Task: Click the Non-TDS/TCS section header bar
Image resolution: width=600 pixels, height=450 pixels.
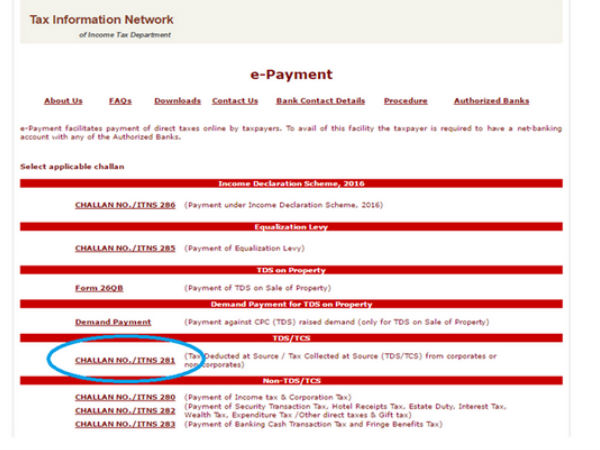Action: 291,380
